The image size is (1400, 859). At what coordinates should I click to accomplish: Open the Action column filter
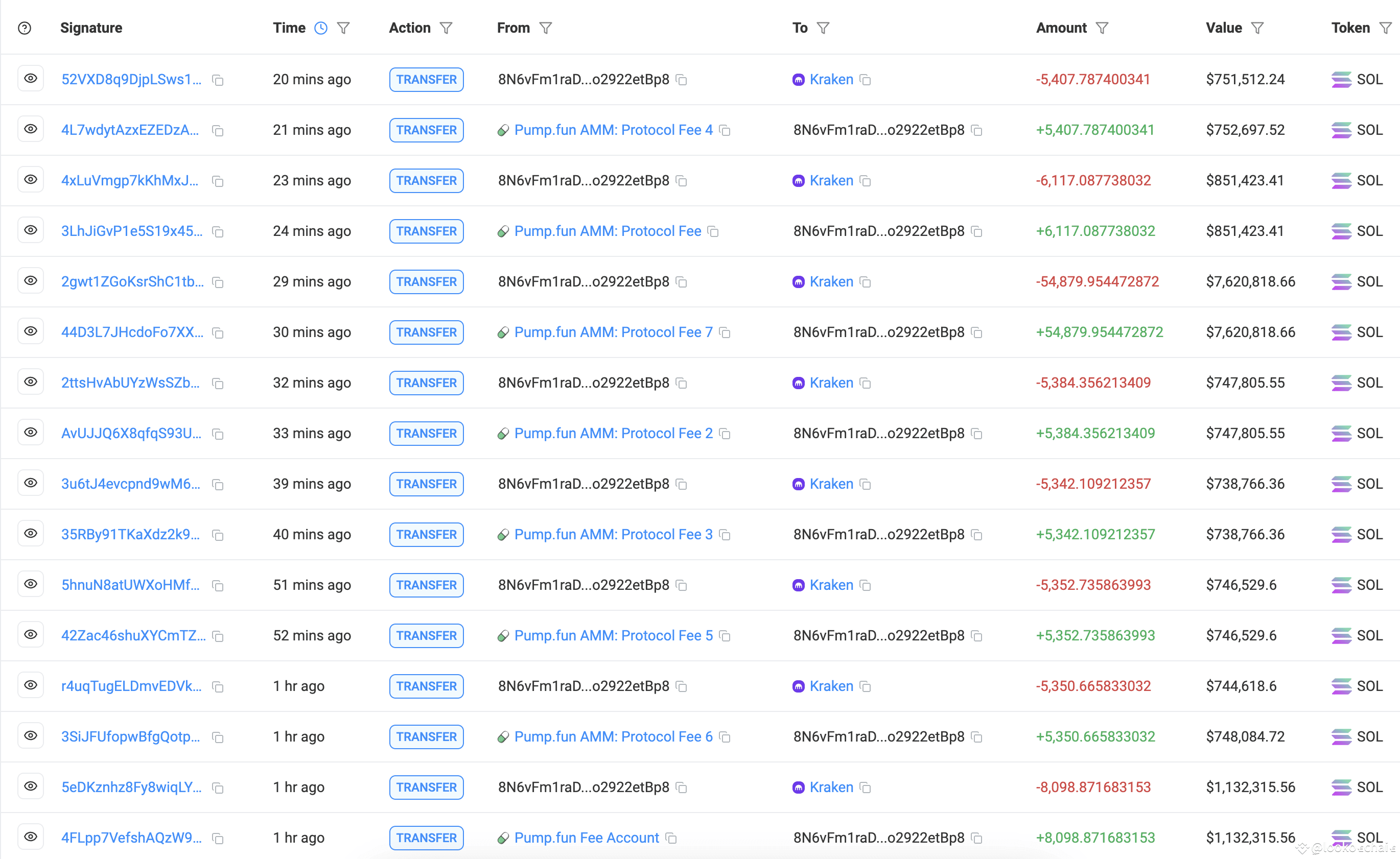coord(446,28)
